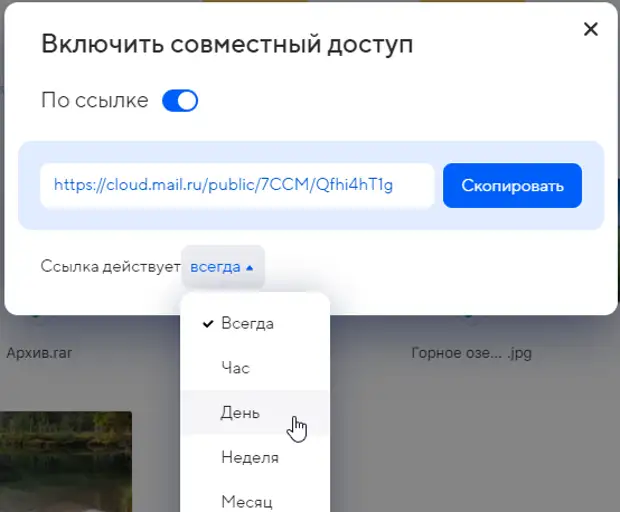Viewport: 620px width, 512px height.
Task: Choose Месяц from the dropdown options
Action: point(255,499)
